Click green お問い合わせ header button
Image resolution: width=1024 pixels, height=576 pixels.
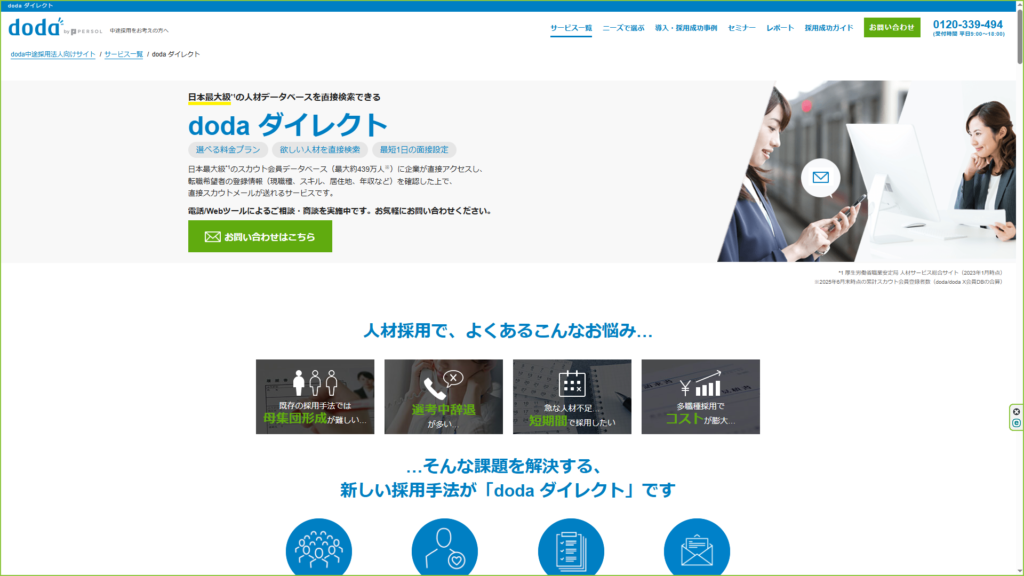click(891, 27)
